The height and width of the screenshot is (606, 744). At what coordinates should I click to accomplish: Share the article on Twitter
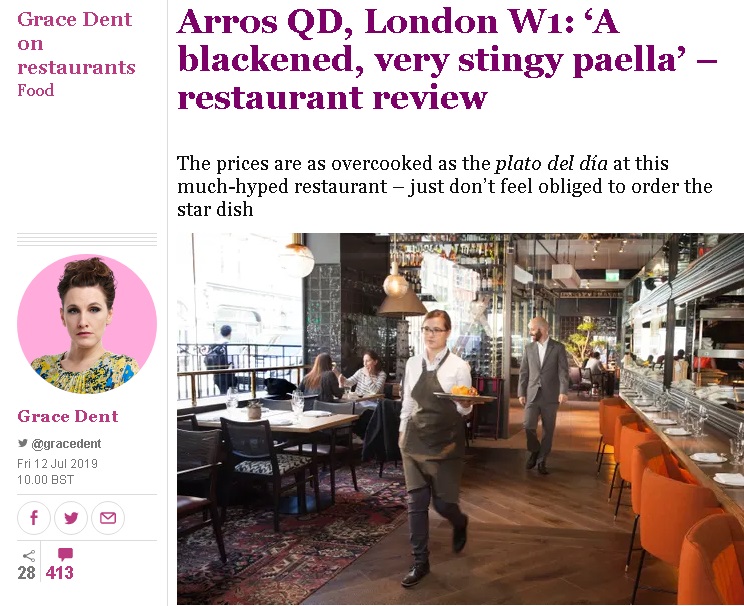coord(71,518)
